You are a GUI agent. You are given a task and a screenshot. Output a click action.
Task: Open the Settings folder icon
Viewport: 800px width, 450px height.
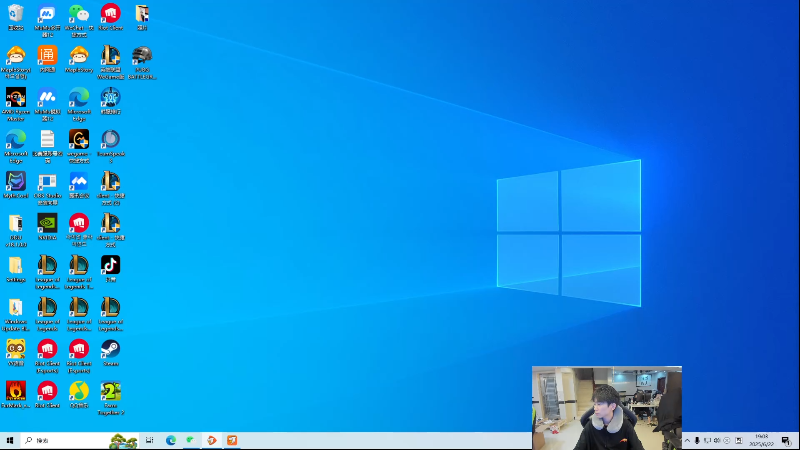pos(16,269)
